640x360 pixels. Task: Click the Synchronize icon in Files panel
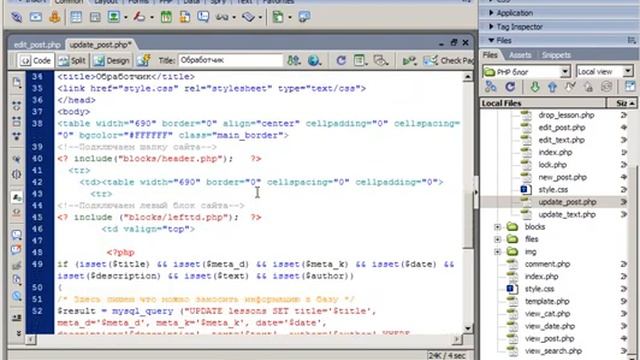[607, 87]
